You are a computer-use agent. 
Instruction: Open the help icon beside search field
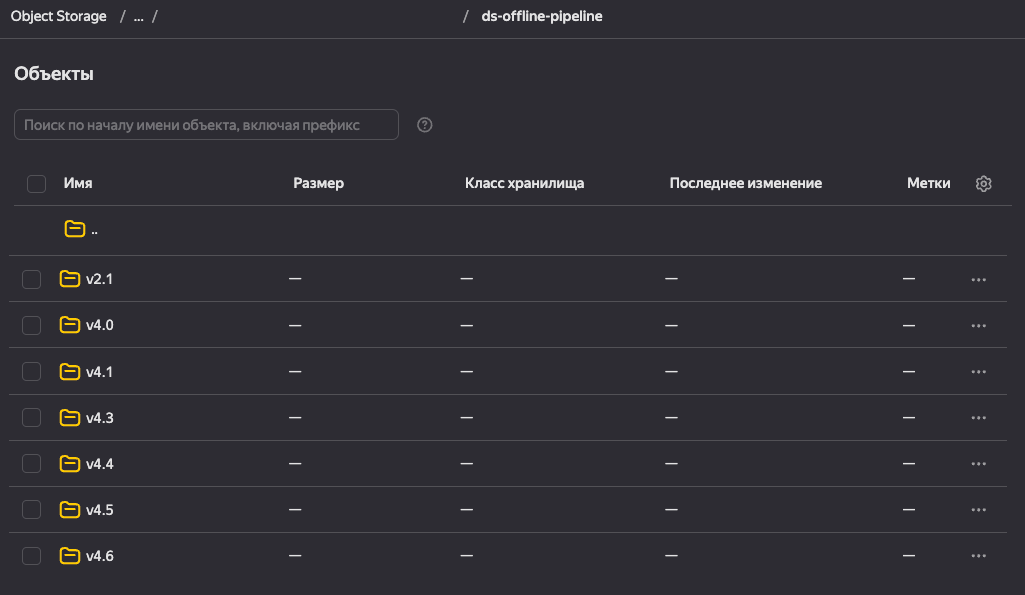click(425, 125)
